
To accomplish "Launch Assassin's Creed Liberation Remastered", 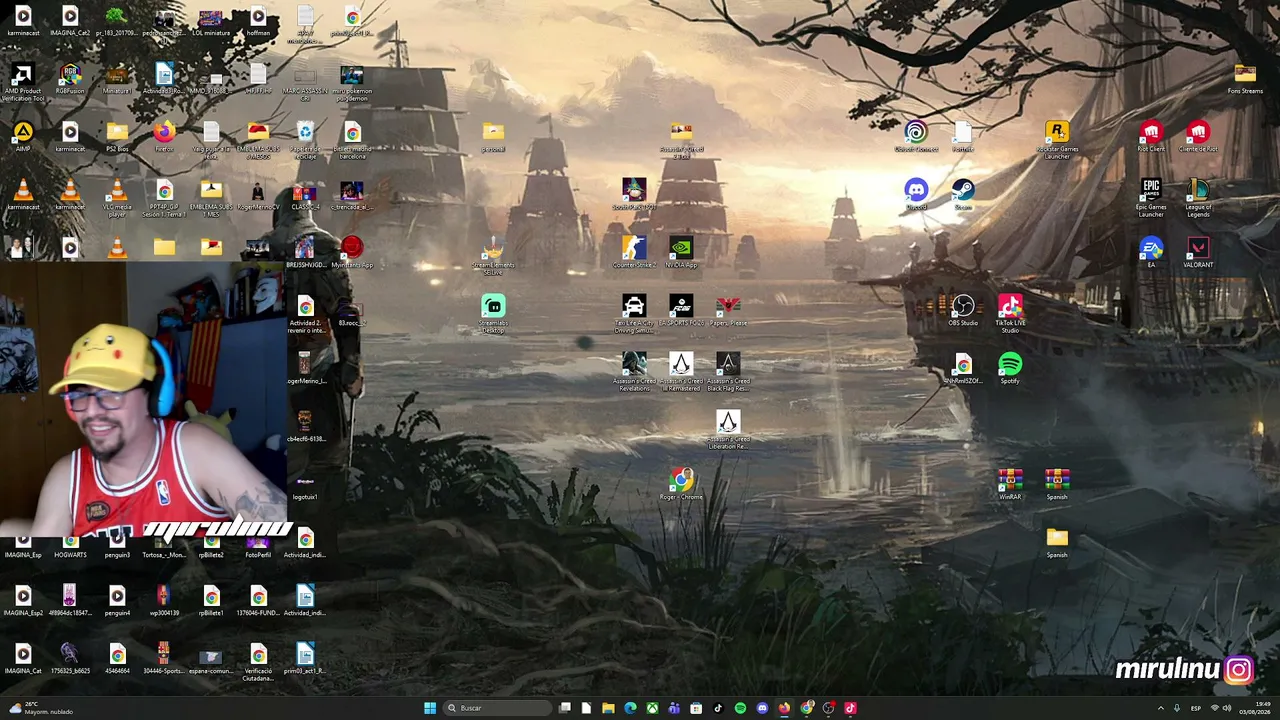I will pyautogui.click(x=728, y=431).
